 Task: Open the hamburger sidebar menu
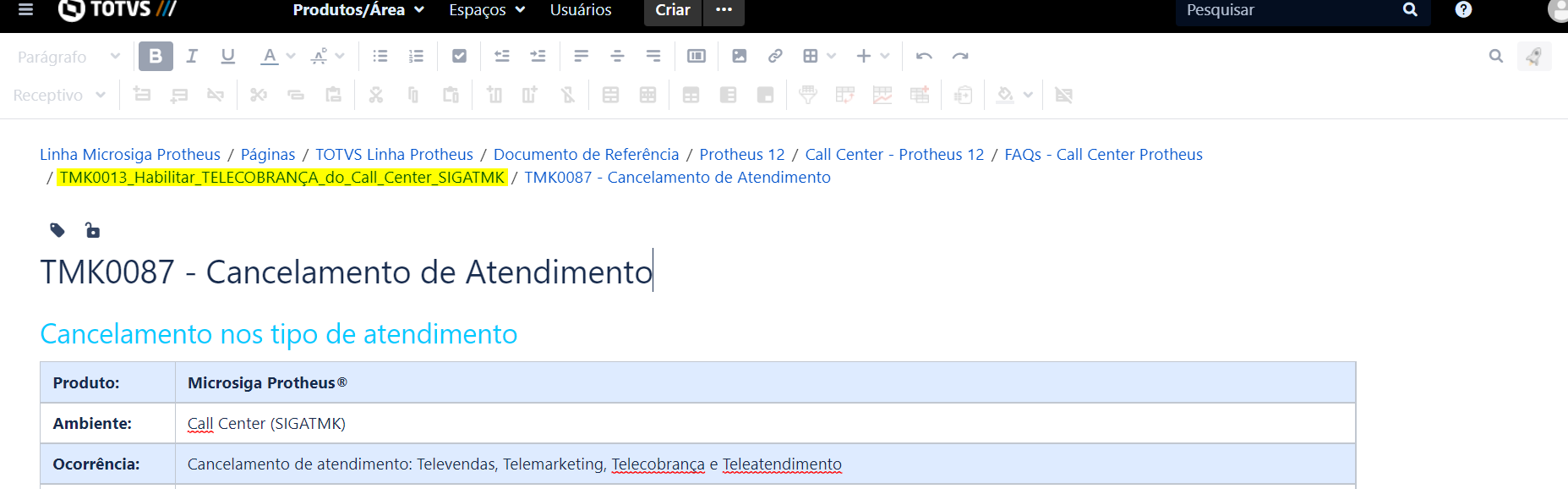coord(25,9)
